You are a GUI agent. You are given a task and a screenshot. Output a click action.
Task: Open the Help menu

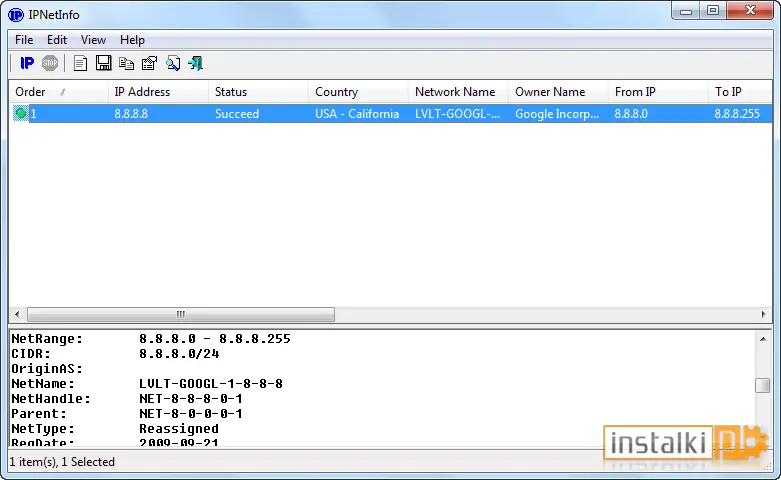tap(132, 40)
